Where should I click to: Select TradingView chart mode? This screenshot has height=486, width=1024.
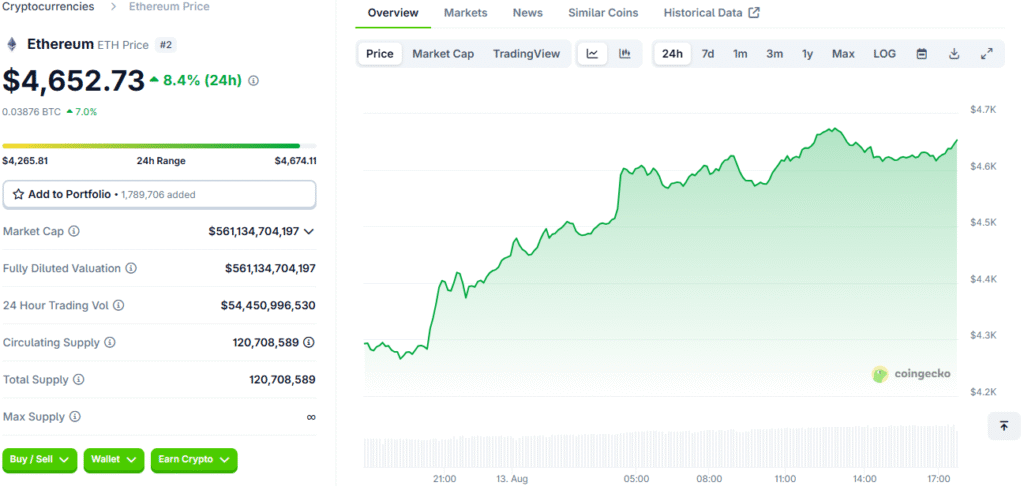point(526,54)
